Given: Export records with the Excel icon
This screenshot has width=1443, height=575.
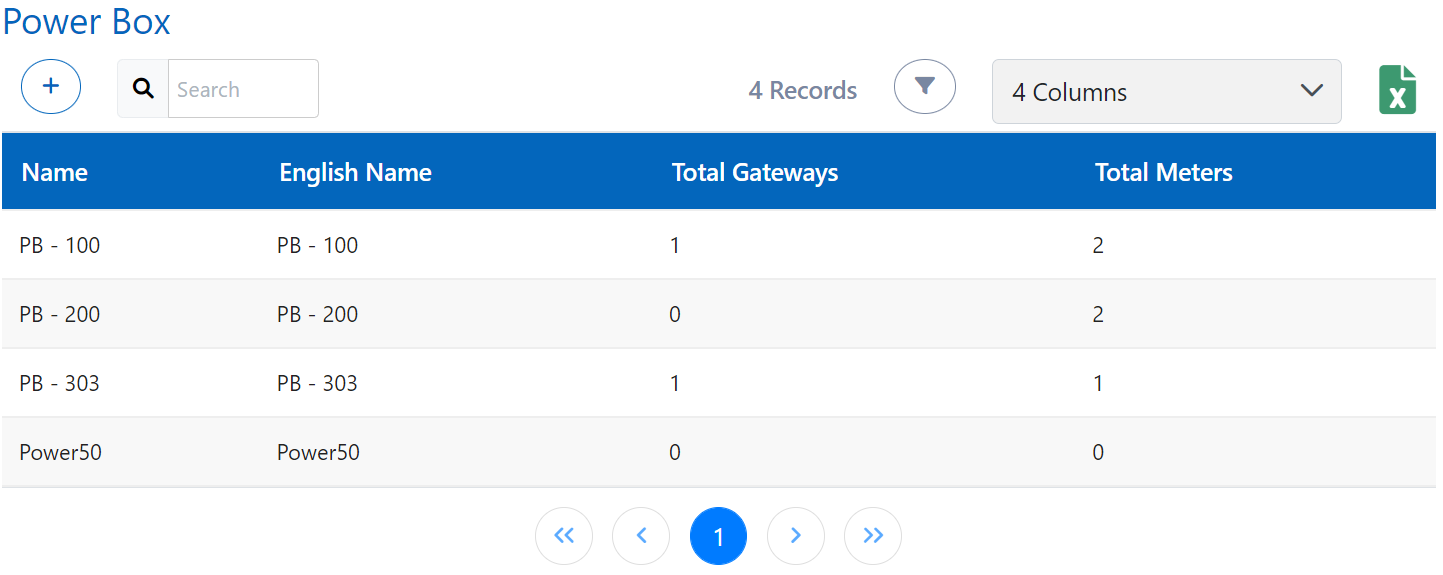Looking at the screenshot, I should [x=1397, y=90].
